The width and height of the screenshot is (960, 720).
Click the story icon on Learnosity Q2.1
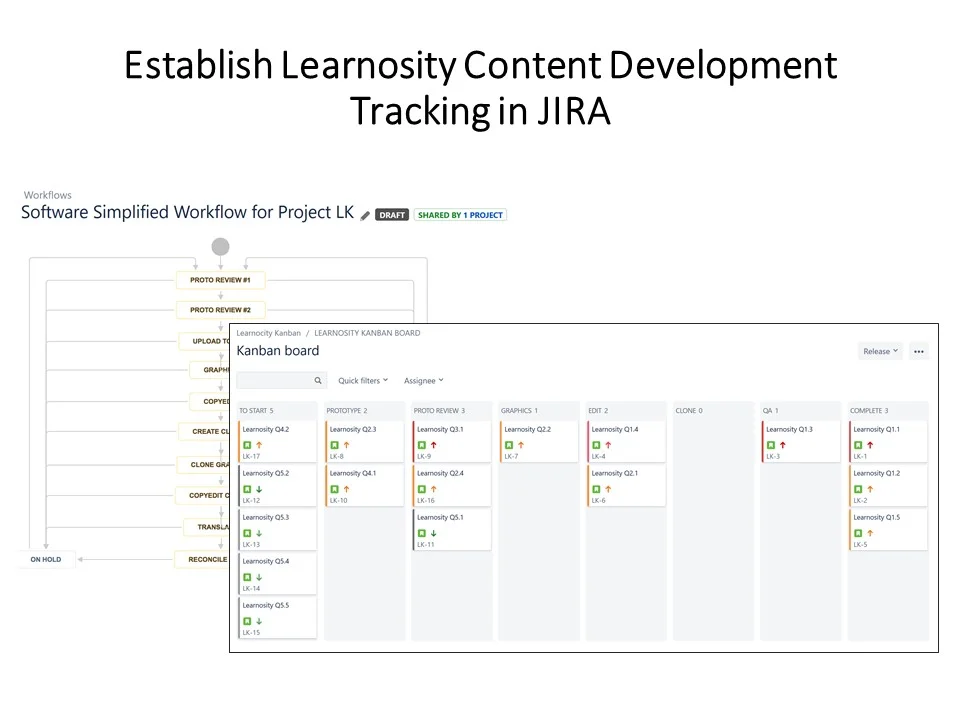coord(596,489)
